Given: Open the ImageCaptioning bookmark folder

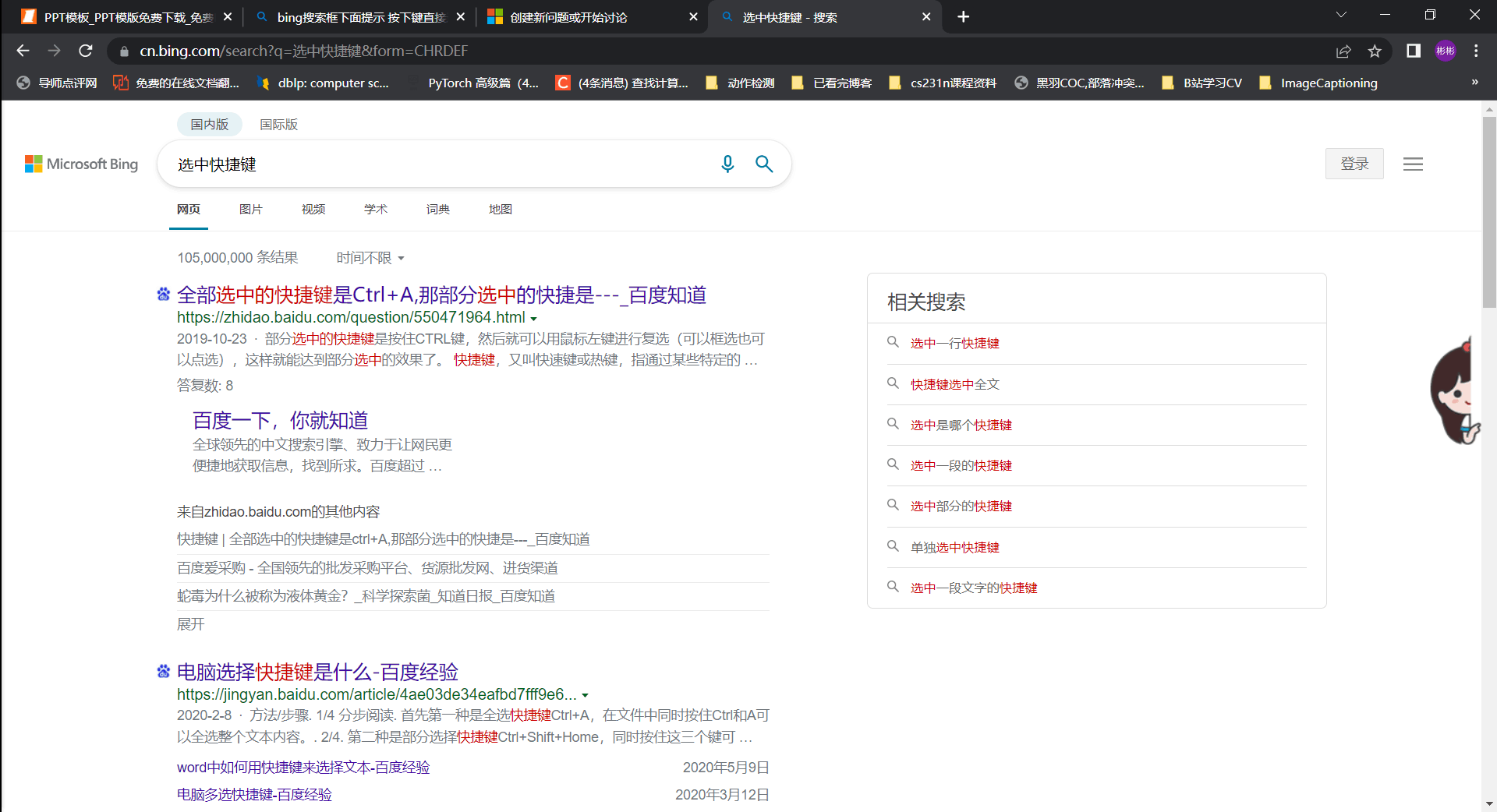Looking at the screenshot, I should 1318,83.
